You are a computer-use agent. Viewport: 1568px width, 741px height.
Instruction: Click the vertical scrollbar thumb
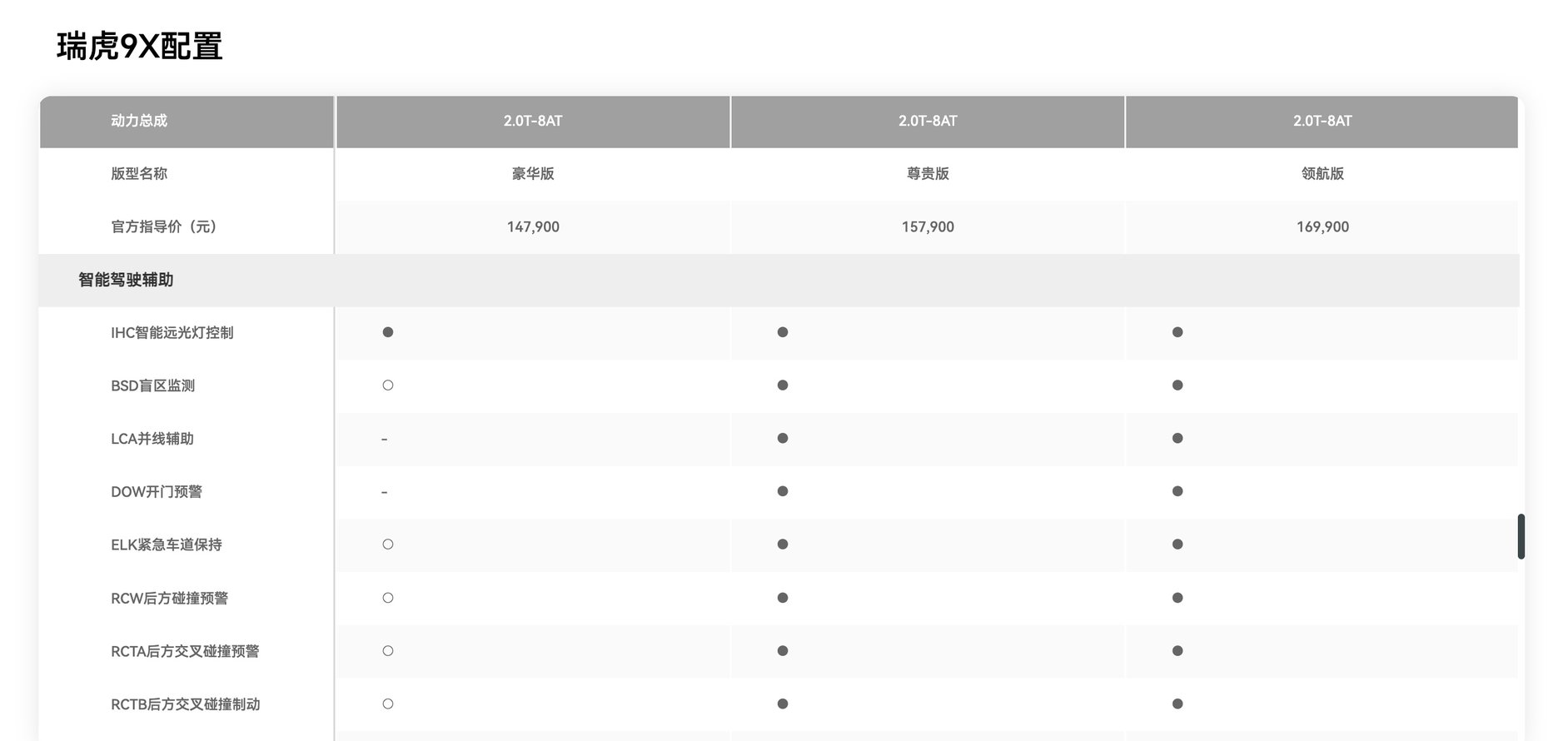tap(1521, 536)
